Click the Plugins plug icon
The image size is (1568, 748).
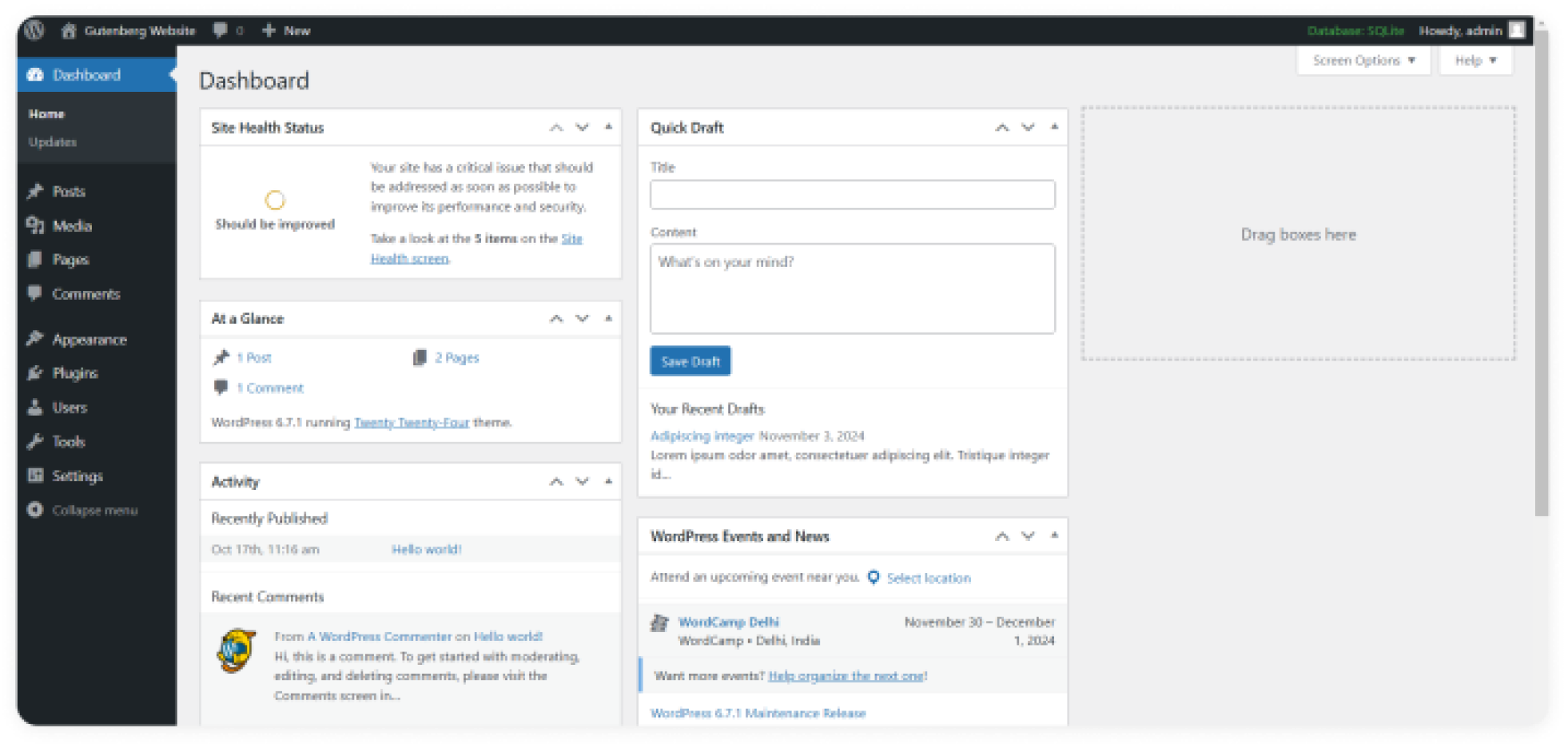click(35, 373)
